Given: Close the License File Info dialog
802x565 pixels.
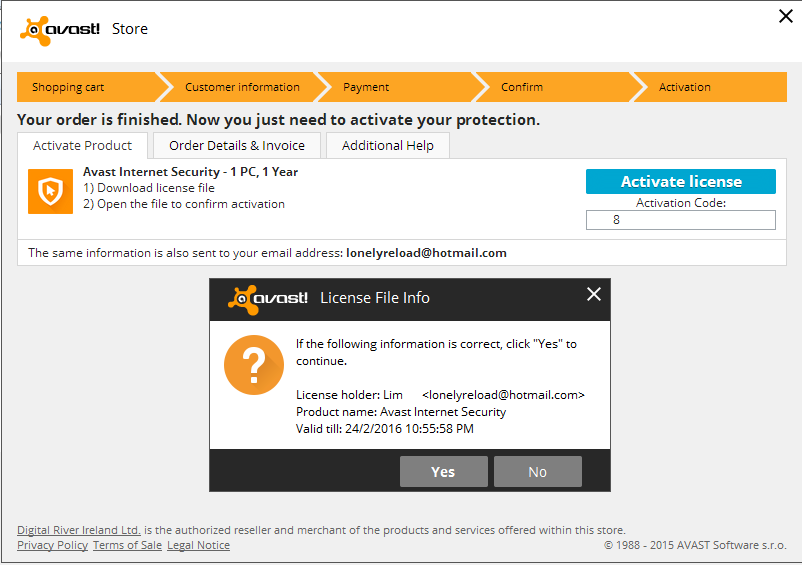Looking at the screenshot, I should click(x=594, y=294).
